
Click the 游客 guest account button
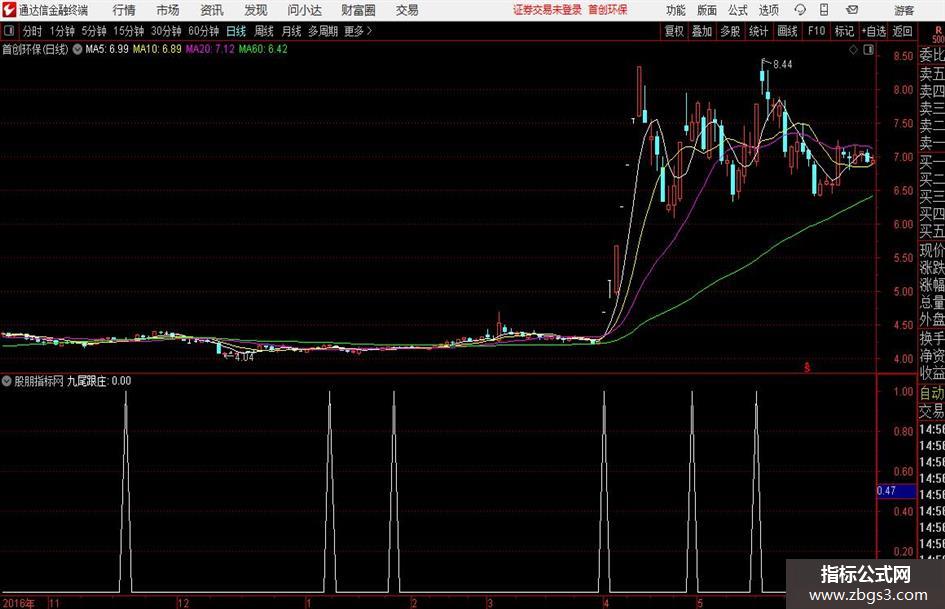click(904, 10)
